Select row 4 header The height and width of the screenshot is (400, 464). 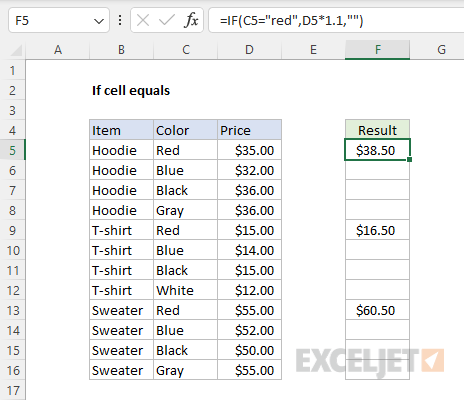(x=13, y=130)
